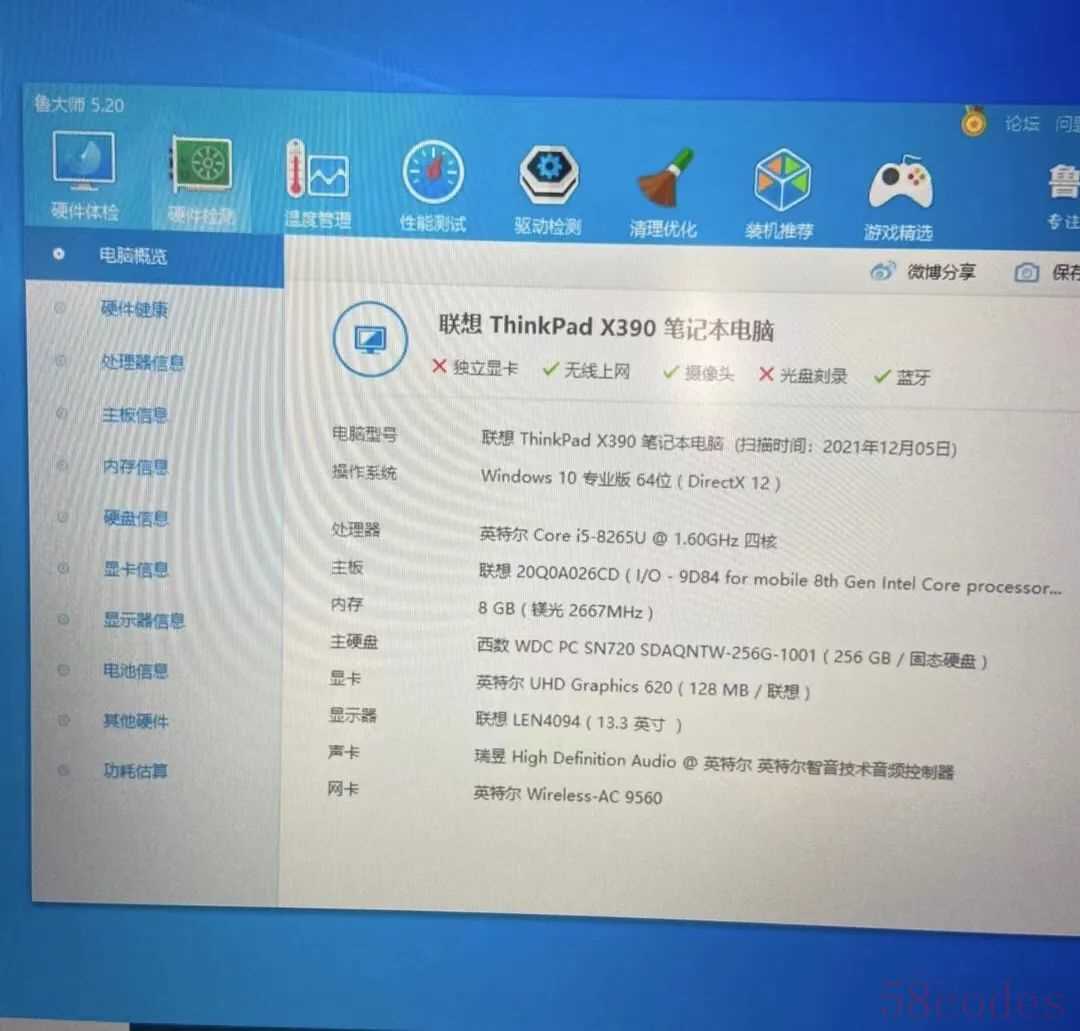Click the WDC PC SN720 disk value
The height and width of the screenshot is (1031, 1080).
[x=732, y=653]
